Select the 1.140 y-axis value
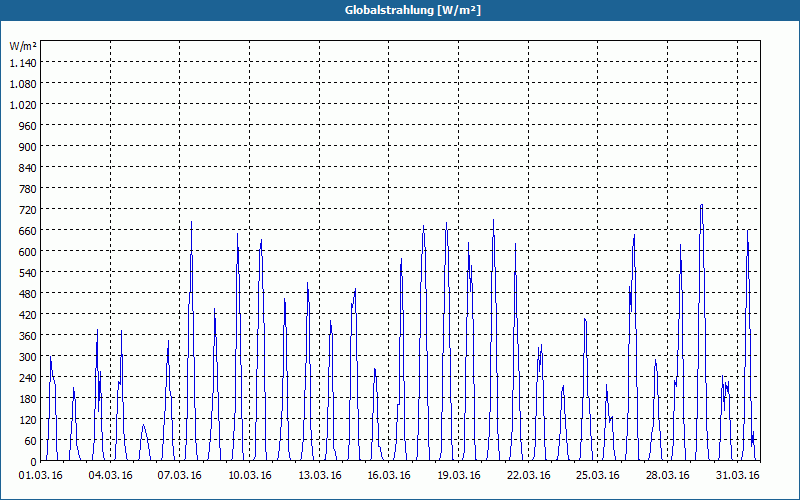This screenshot has width=800, height=500. 23,63
